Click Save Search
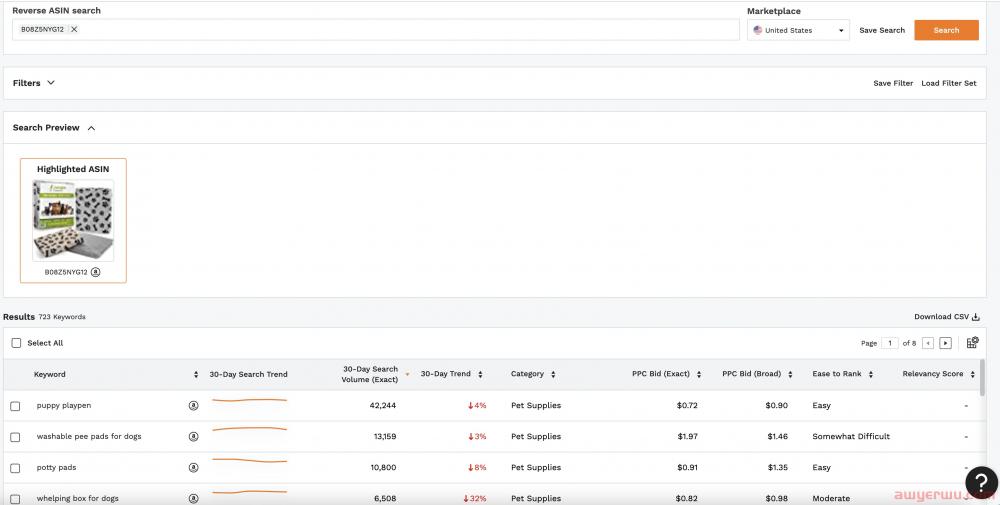 tap(882, 30)
